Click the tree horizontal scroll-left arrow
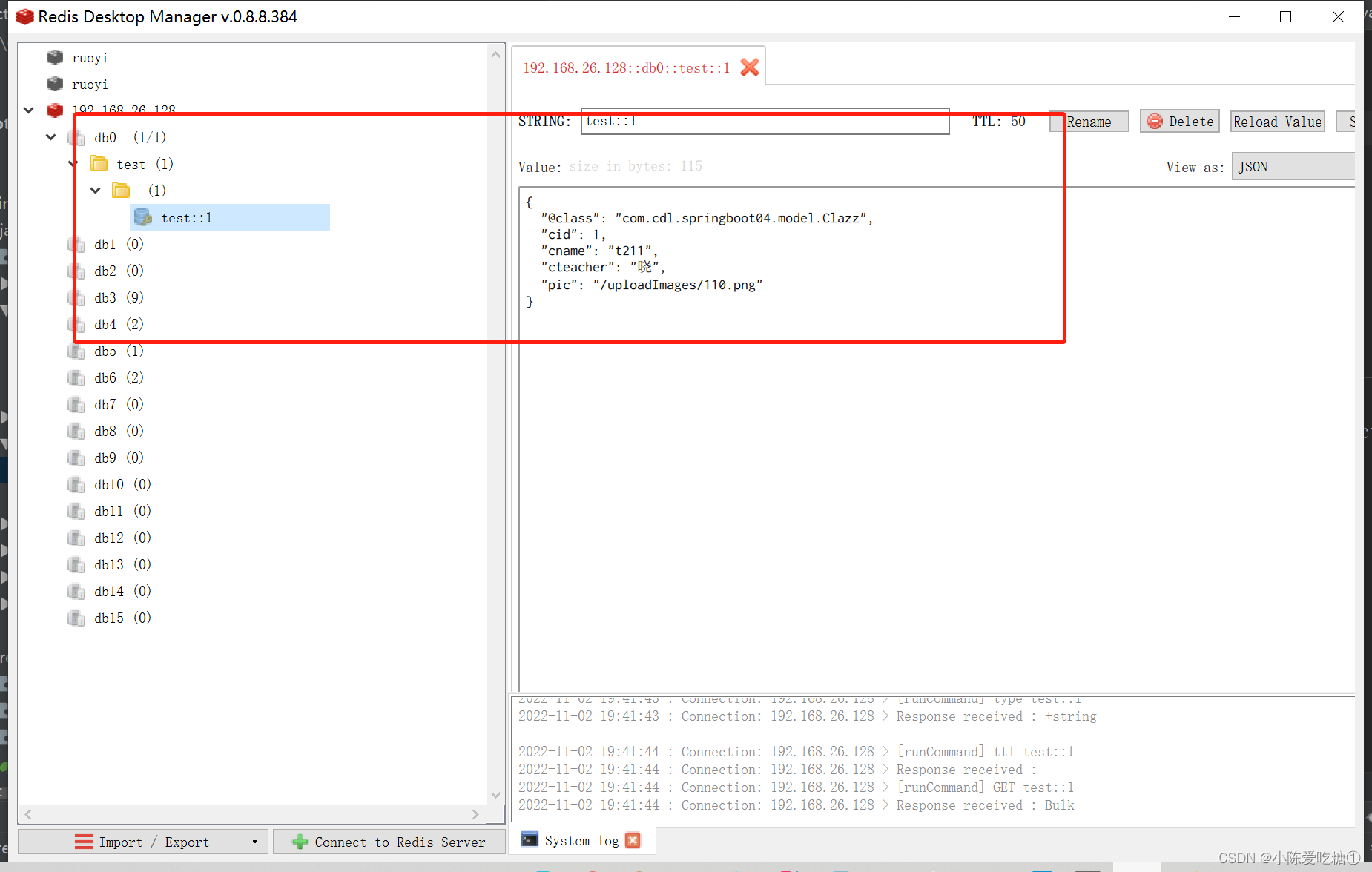This screenshot has height=872, width=1372. coord(28,813)
